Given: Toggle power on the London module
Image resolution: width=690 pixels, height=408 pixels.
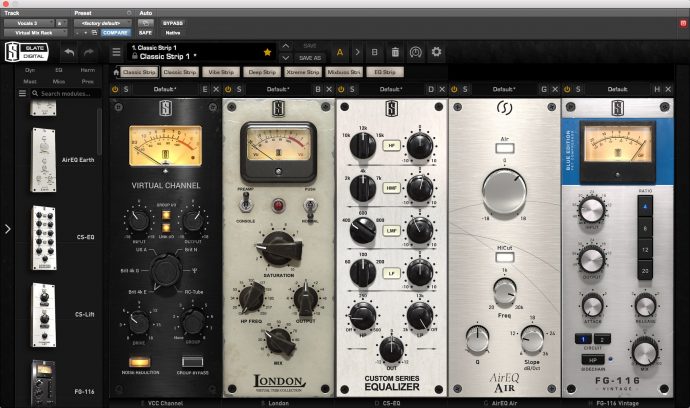Looking at the screenshot, I should click(x=228, y=89).
